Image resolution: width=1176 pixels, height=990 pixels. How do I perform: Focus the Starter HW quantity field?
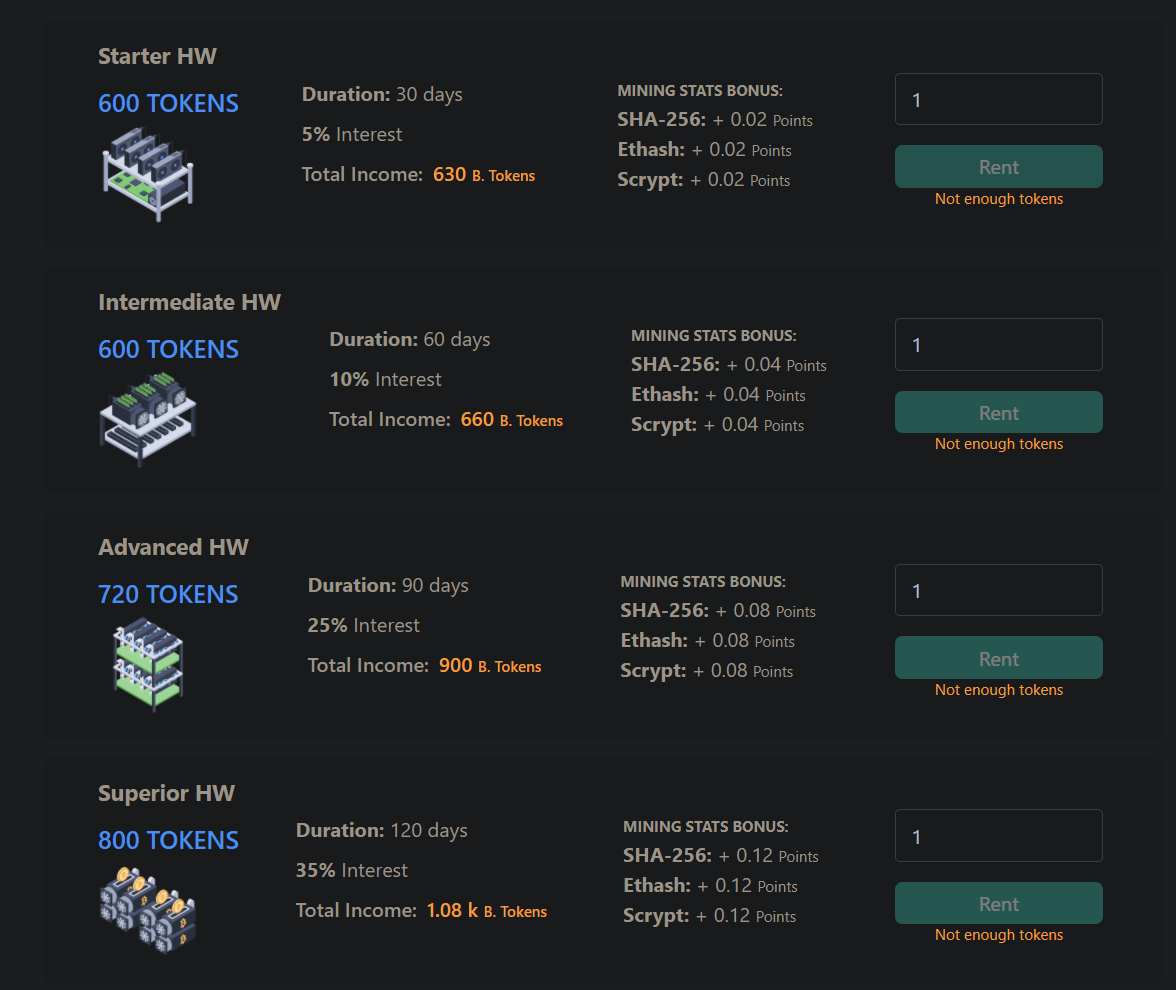(x=998, y=100)
